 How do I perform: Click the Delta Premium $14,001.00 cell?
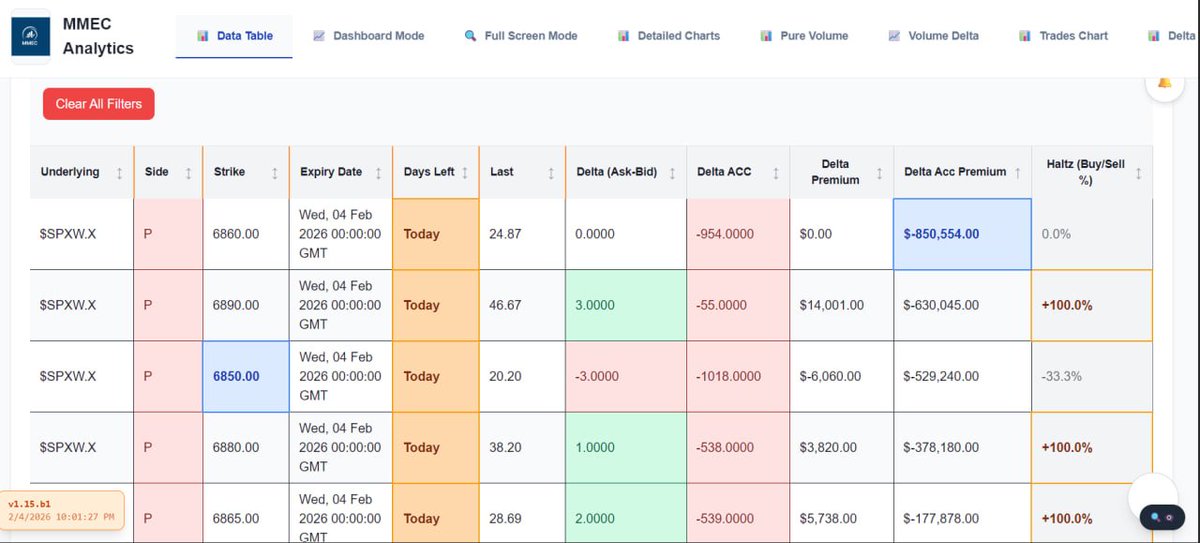pos(841,305)
